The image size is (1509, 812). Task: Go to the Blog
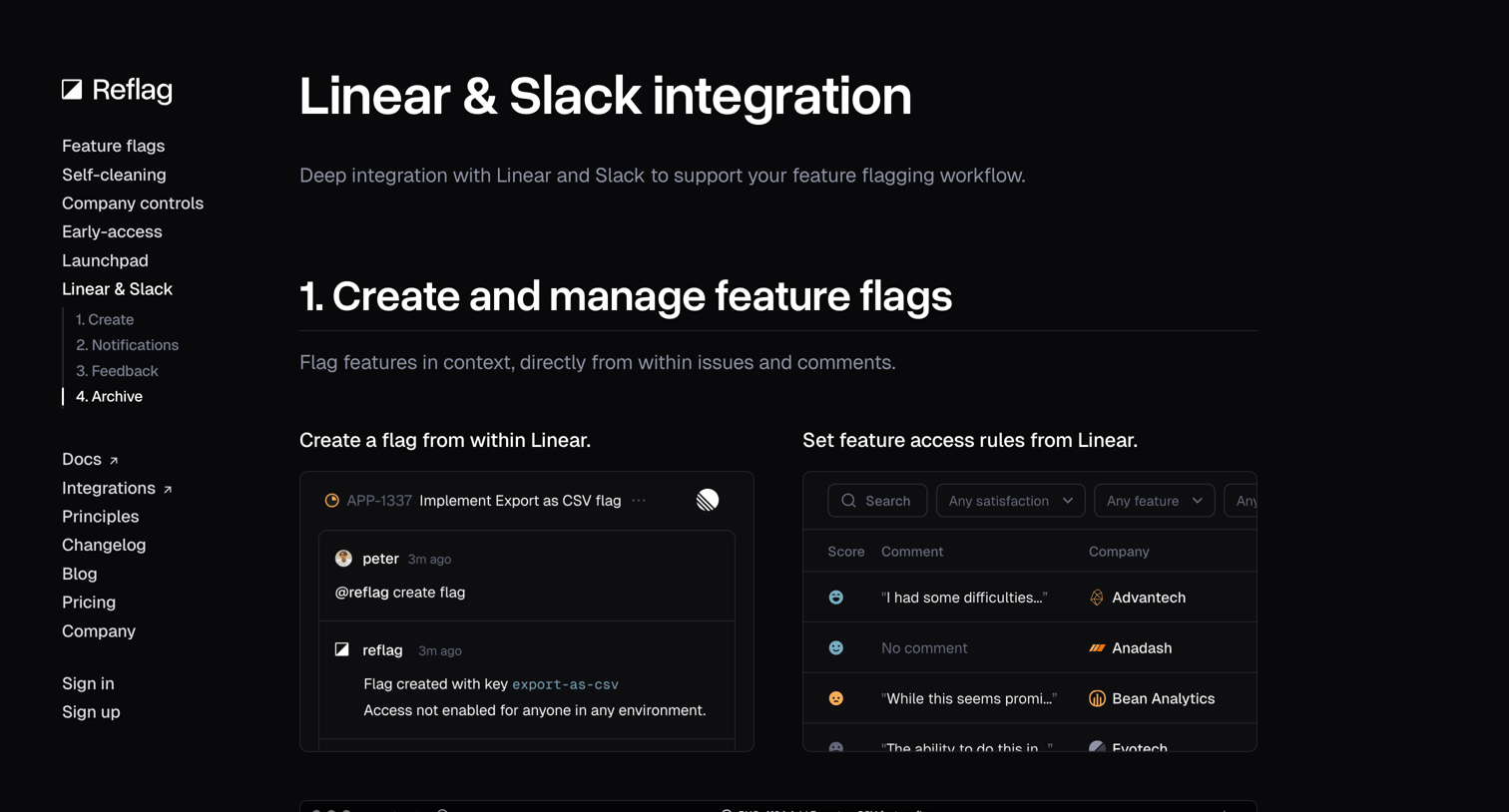click(79, 574)
